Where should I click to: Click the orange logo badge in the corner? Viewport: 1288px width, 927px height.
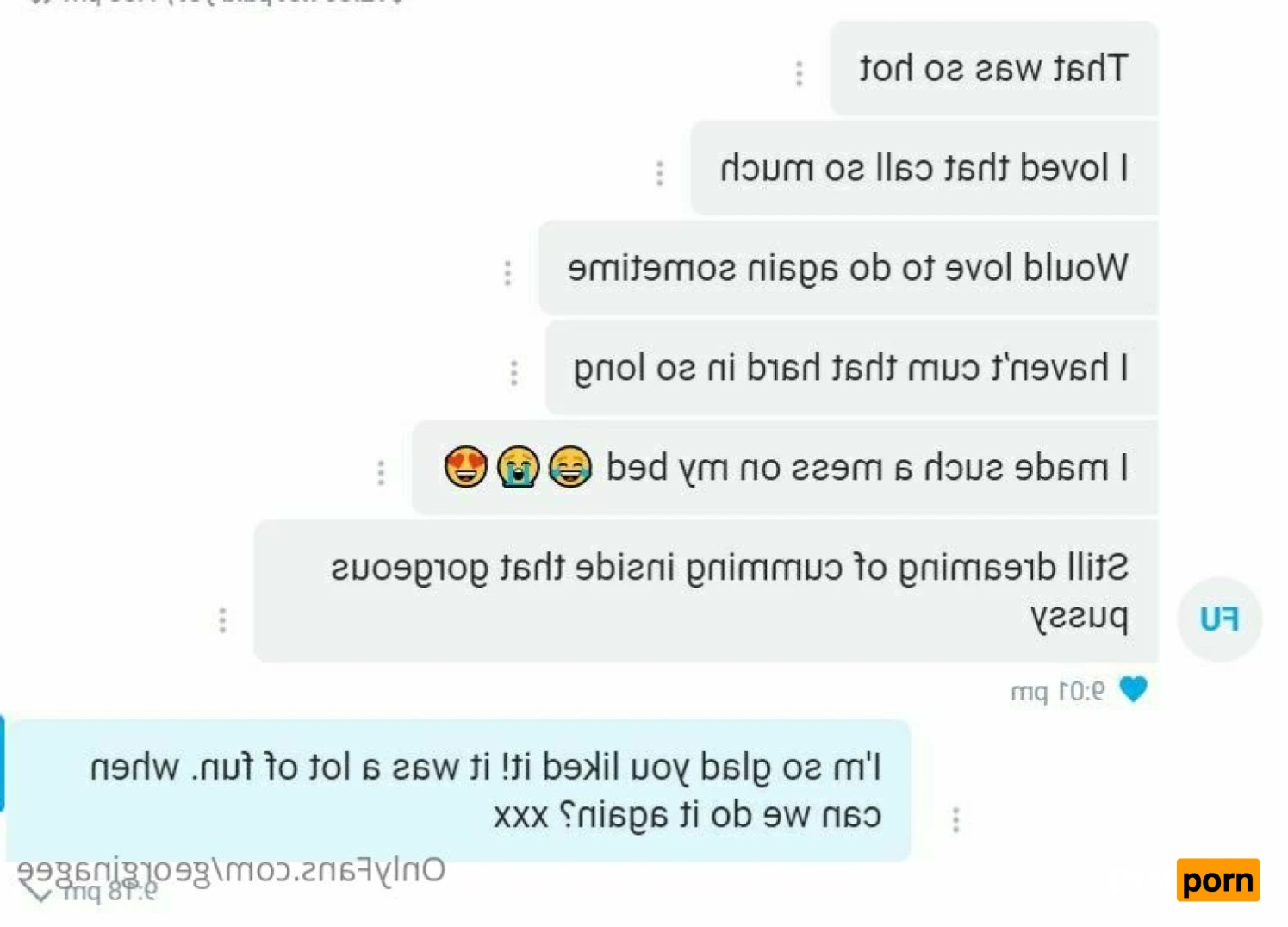1218,880
